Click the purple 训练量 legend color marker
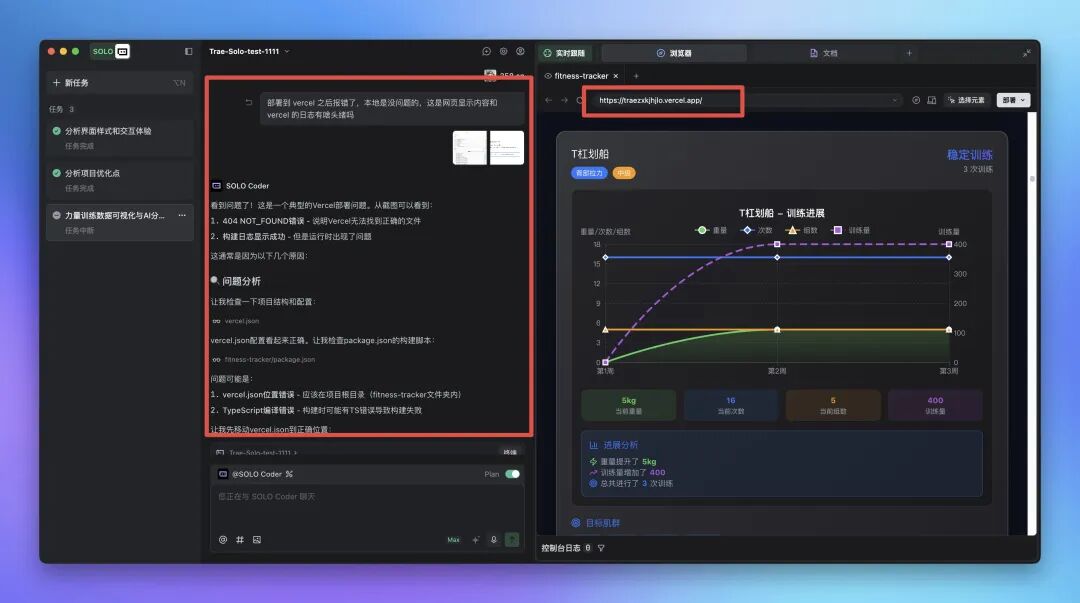Image resolution: width=1080 pixels, height=603 pixels. [838, 230]
